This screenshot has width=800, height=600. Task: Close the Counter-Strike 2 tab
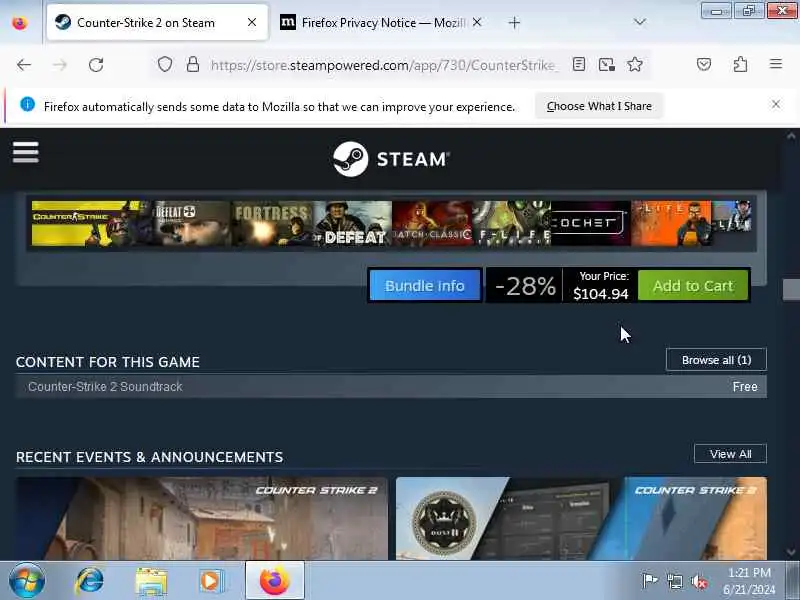[x=252, y=22]
